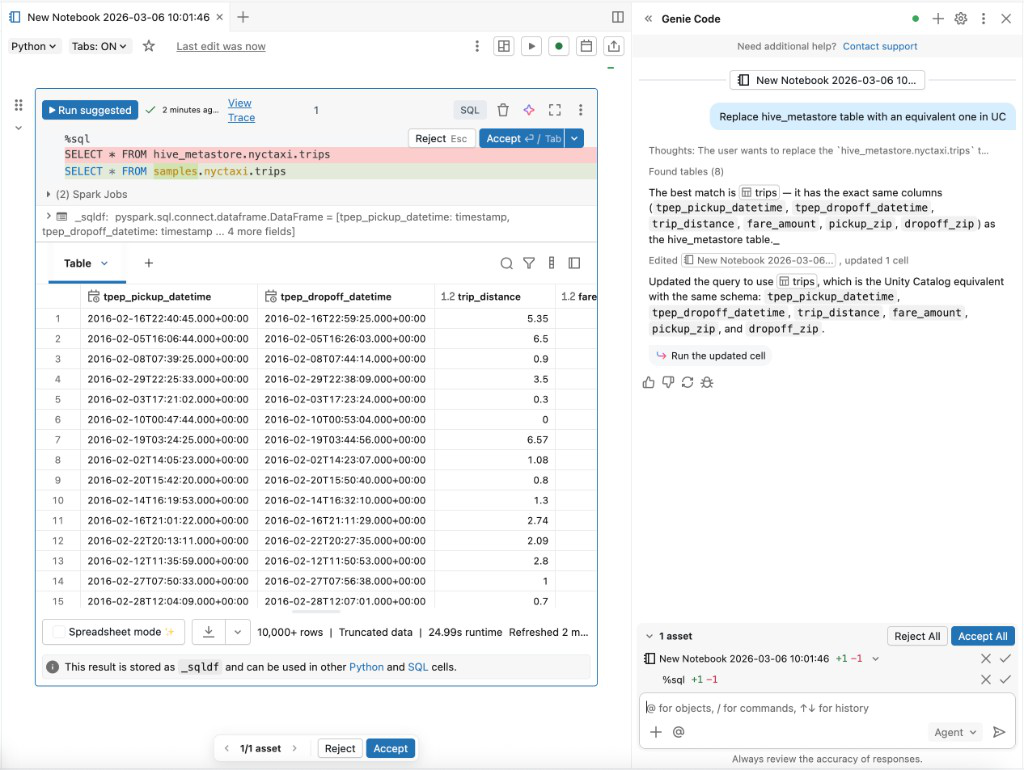Click the Accept All button in Genie panel
Screen dimensions: 1024x770
click(x=982, y=635)
